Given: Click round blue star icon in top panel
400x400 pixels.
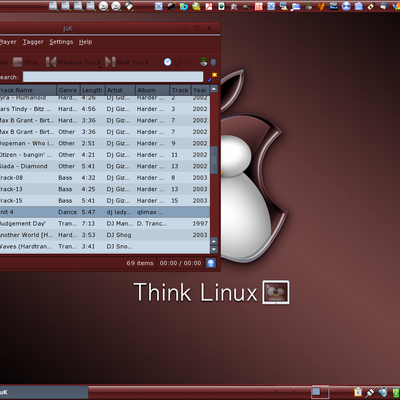Looking at the screenshot, I should click(346, 6).
